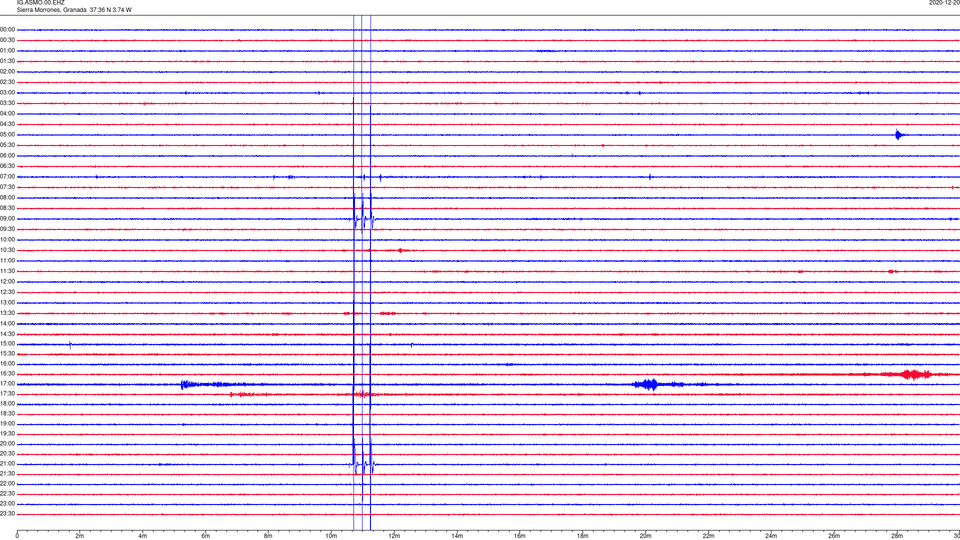This screenshot has width=960, height=540.
Task: Select the 07:30 trace time label
Action: click(x=7, y=187)
